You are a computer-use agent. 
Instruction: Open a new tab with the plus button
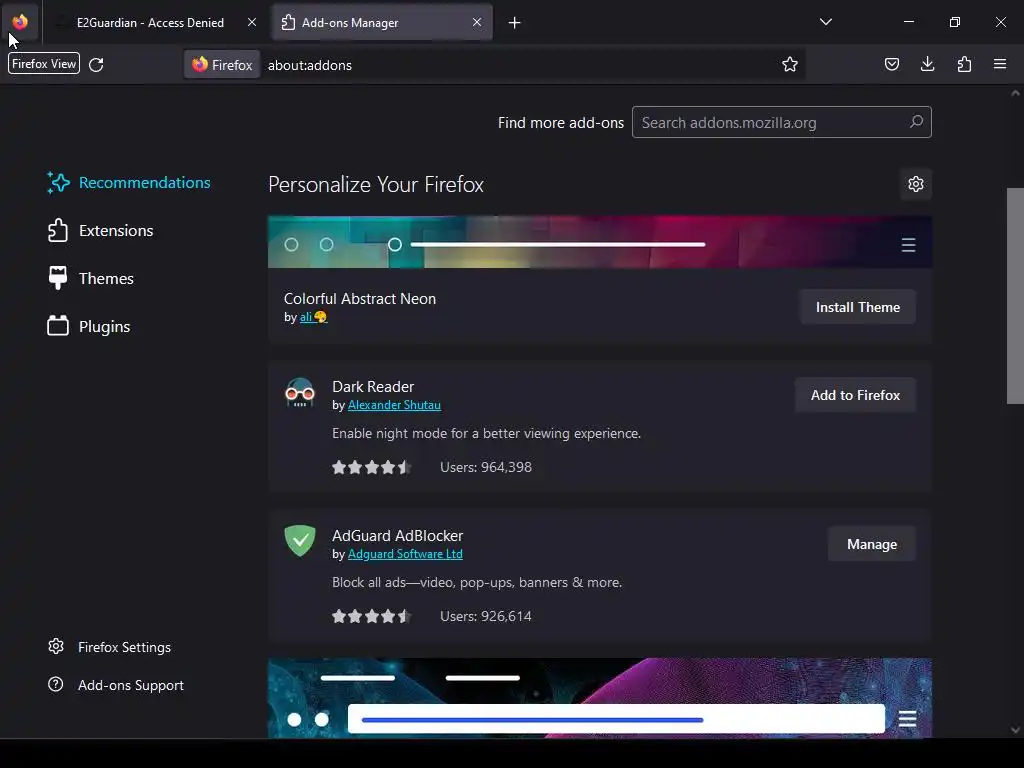tap(515, 23)
